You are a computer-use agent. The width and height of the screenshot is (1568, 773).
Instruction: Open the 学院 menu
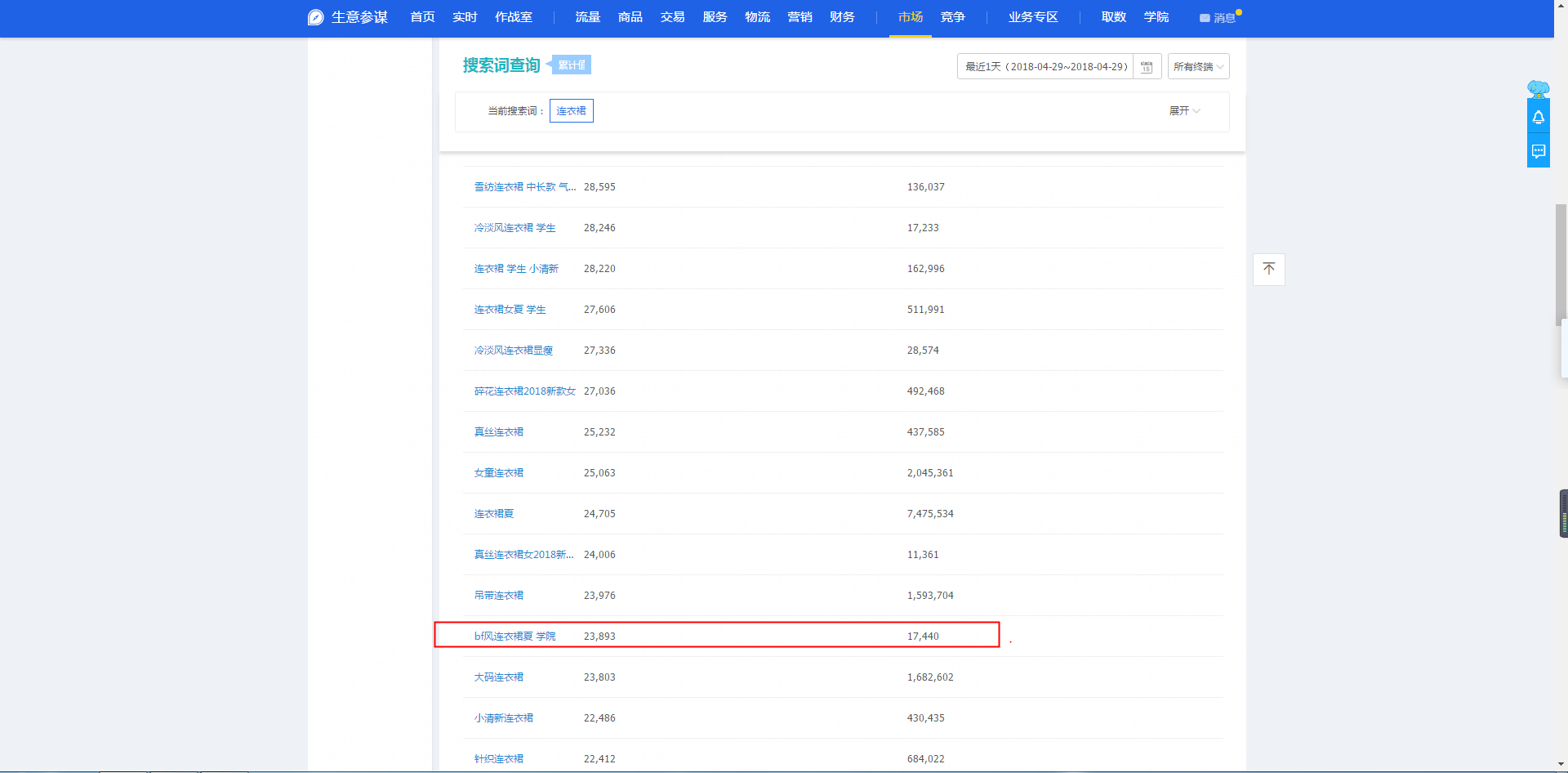coord(1156,17)
